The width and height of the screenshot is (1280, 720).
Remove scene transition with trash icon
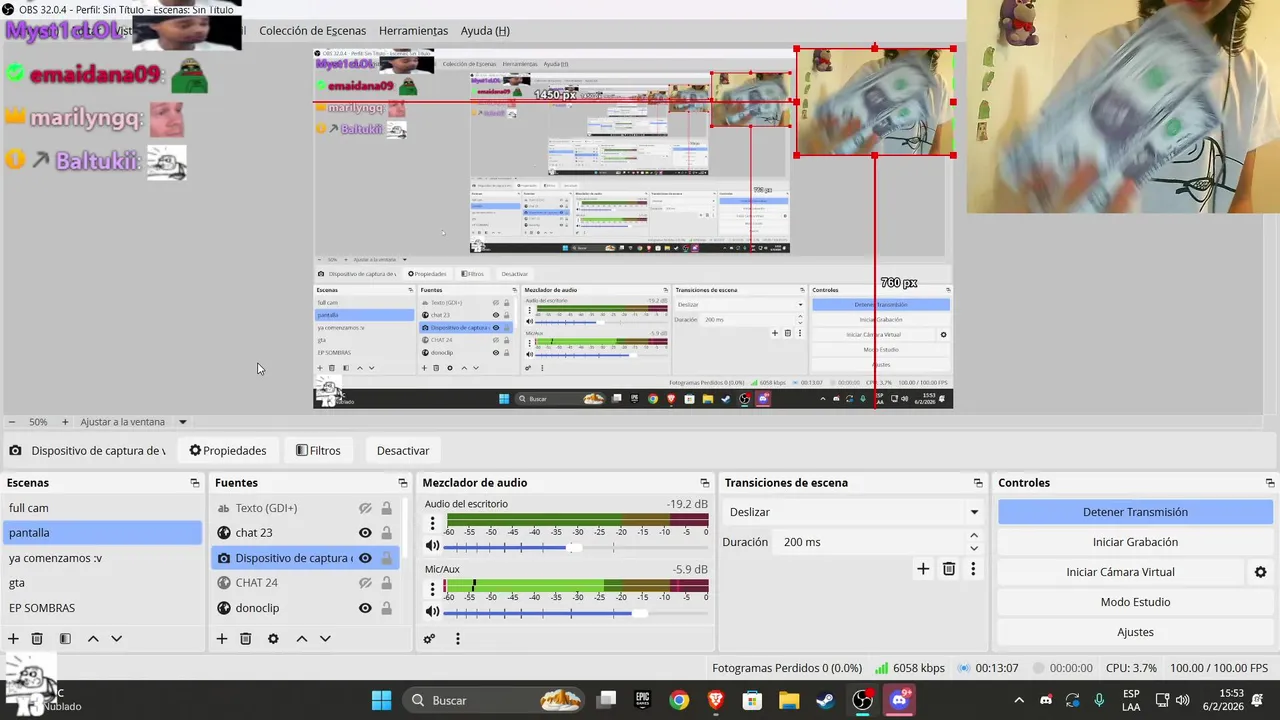[949, 569]
